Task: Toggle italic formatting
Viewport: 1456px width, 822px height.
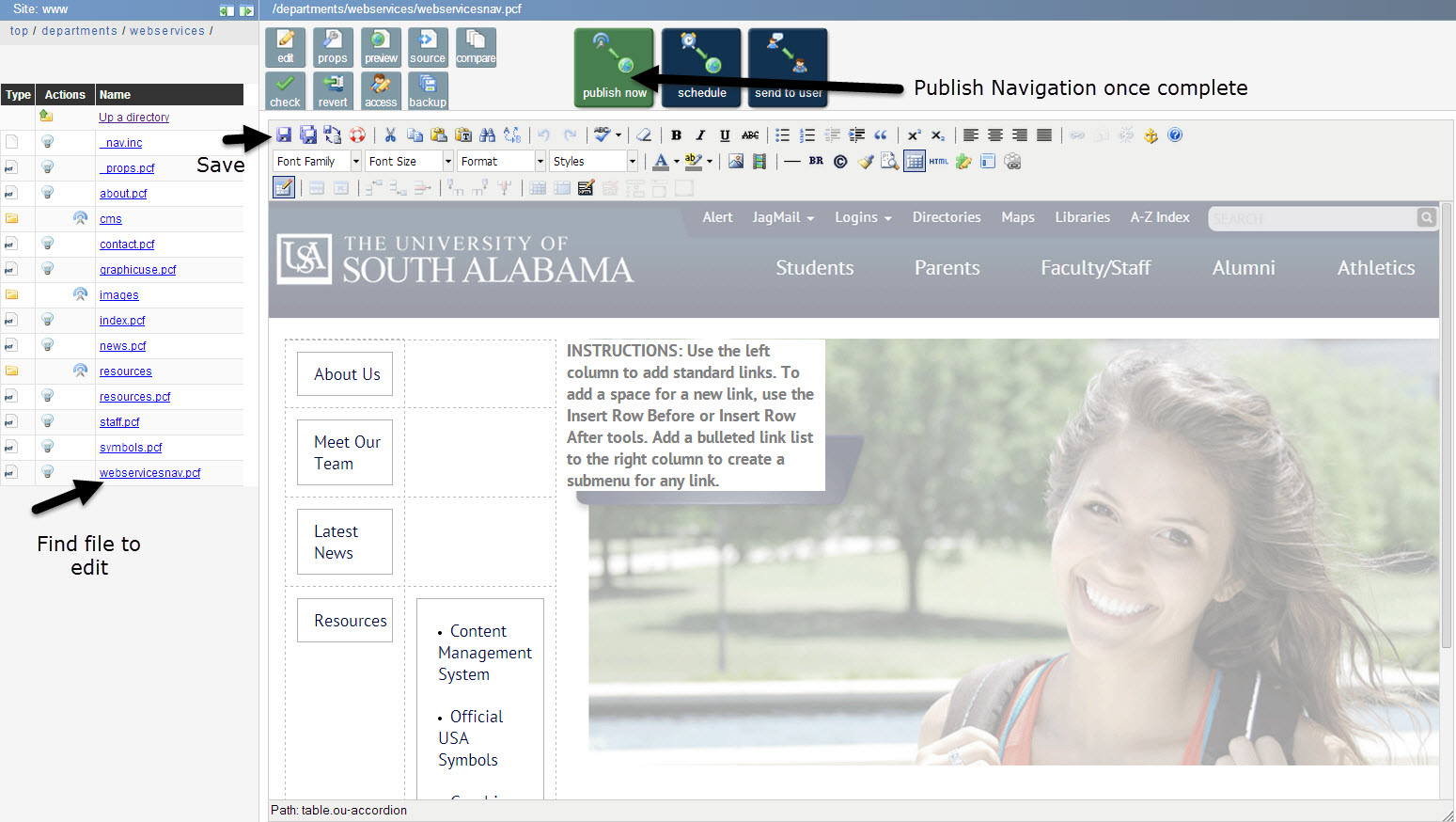Action: pos(700,135)
